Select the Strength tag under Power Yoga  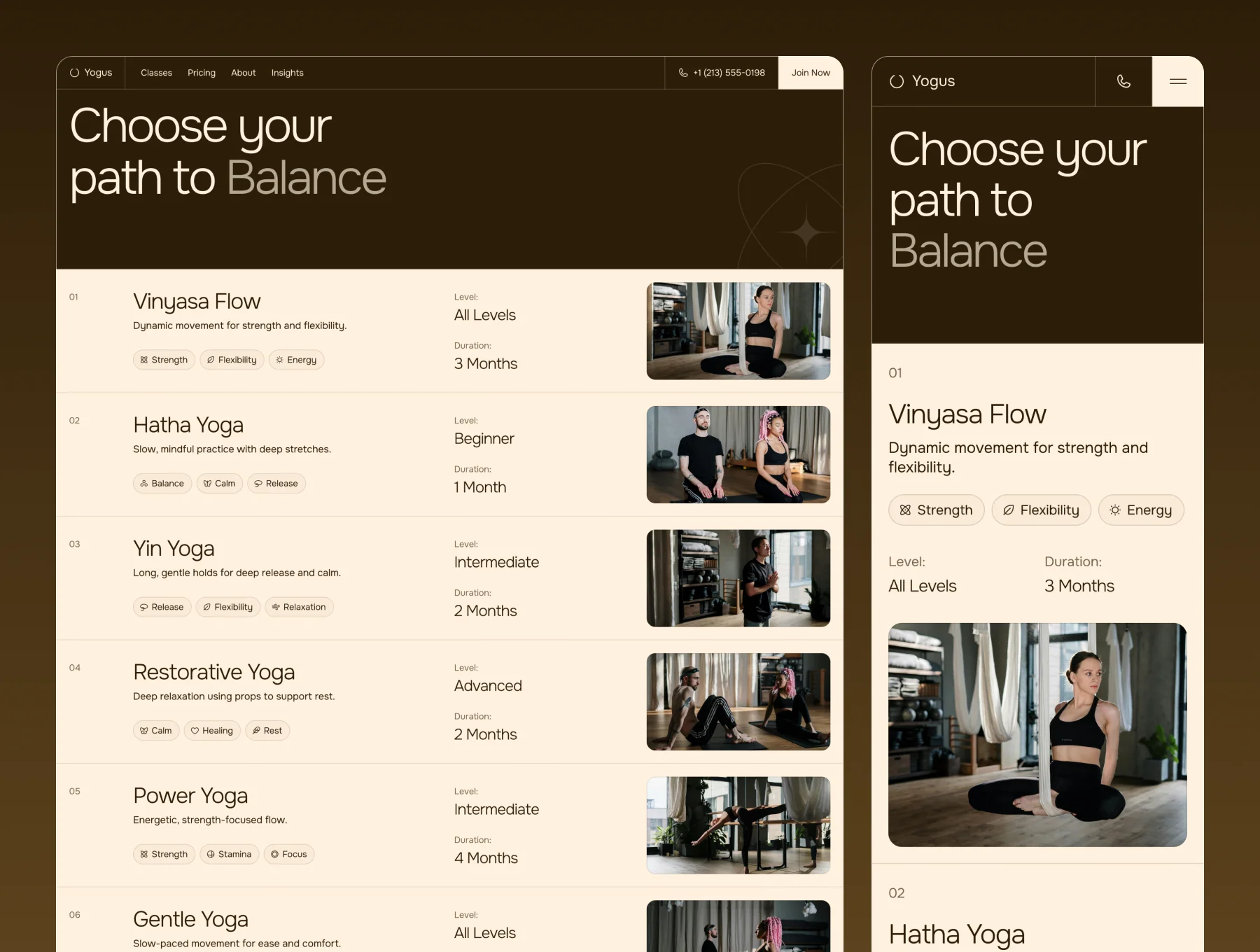tap(164, 854)
